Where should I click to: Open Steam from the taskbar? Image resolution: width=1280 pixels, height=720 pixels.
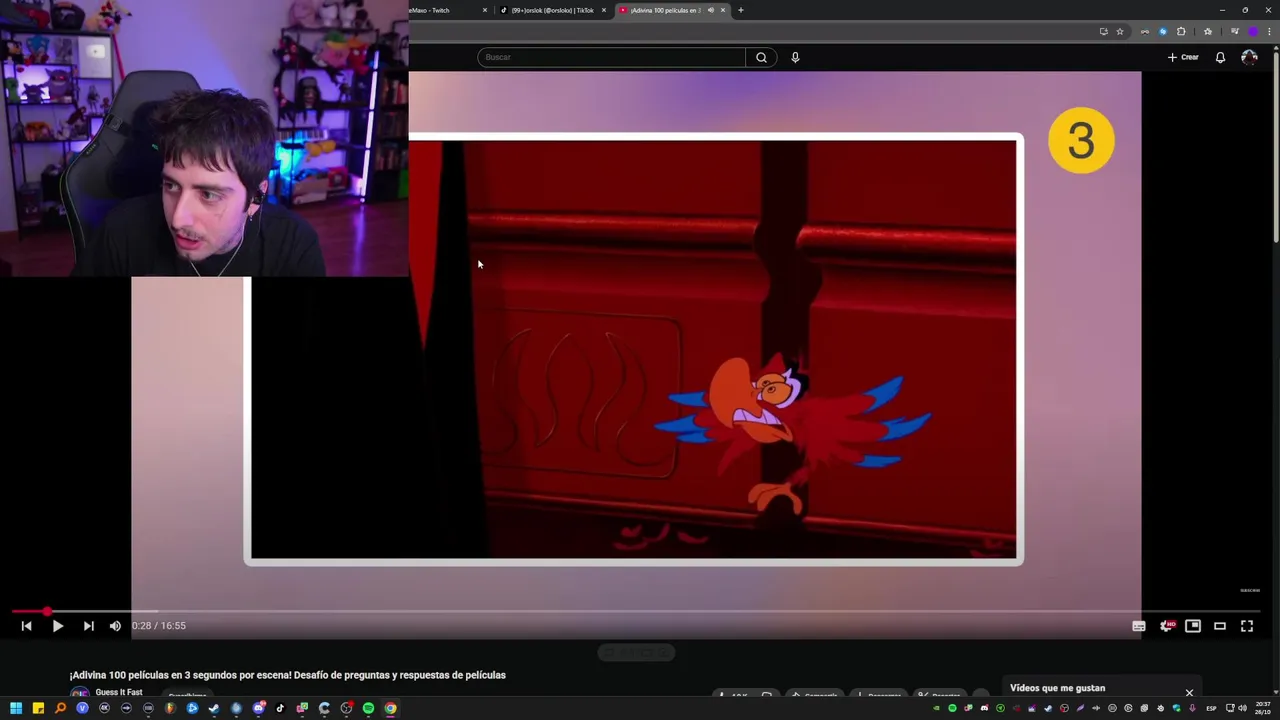pyautogui.click(x=214, y=708)
